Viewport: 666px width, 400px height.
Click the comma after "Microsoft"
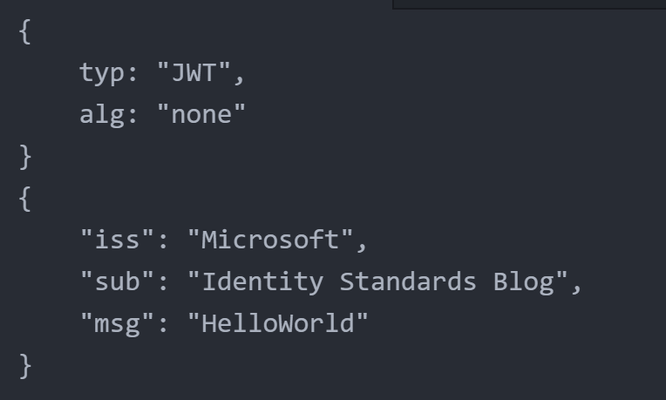362,246
